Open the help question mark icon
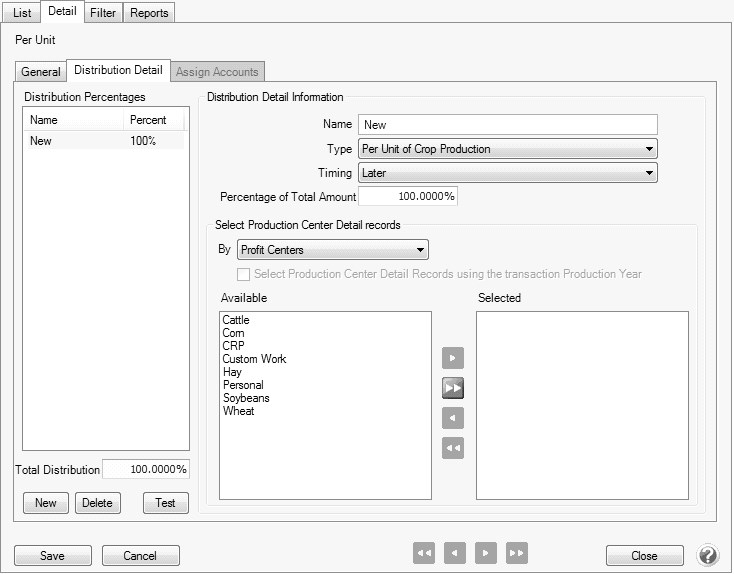Screen dimensions: 734x574 (708, 555)
